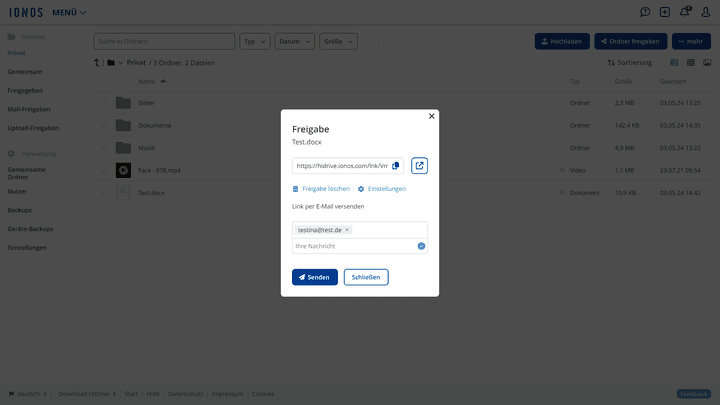Click the Datenschutz footer link
The width and height of the screenshot is (720, 405).
[186, 394]
